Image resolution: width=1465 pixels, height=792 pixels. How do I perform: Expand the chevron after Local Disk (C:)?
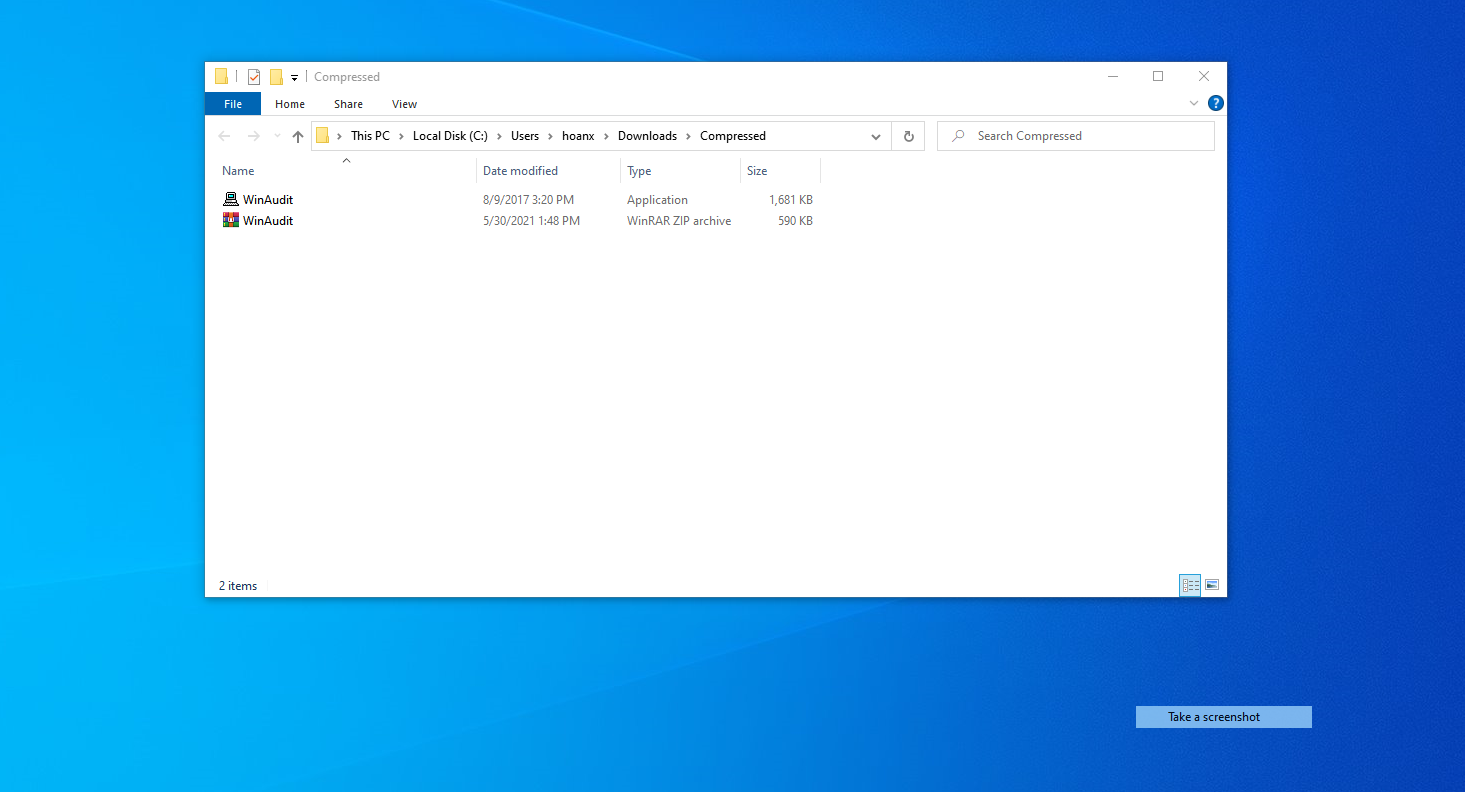tap(499, 136)
